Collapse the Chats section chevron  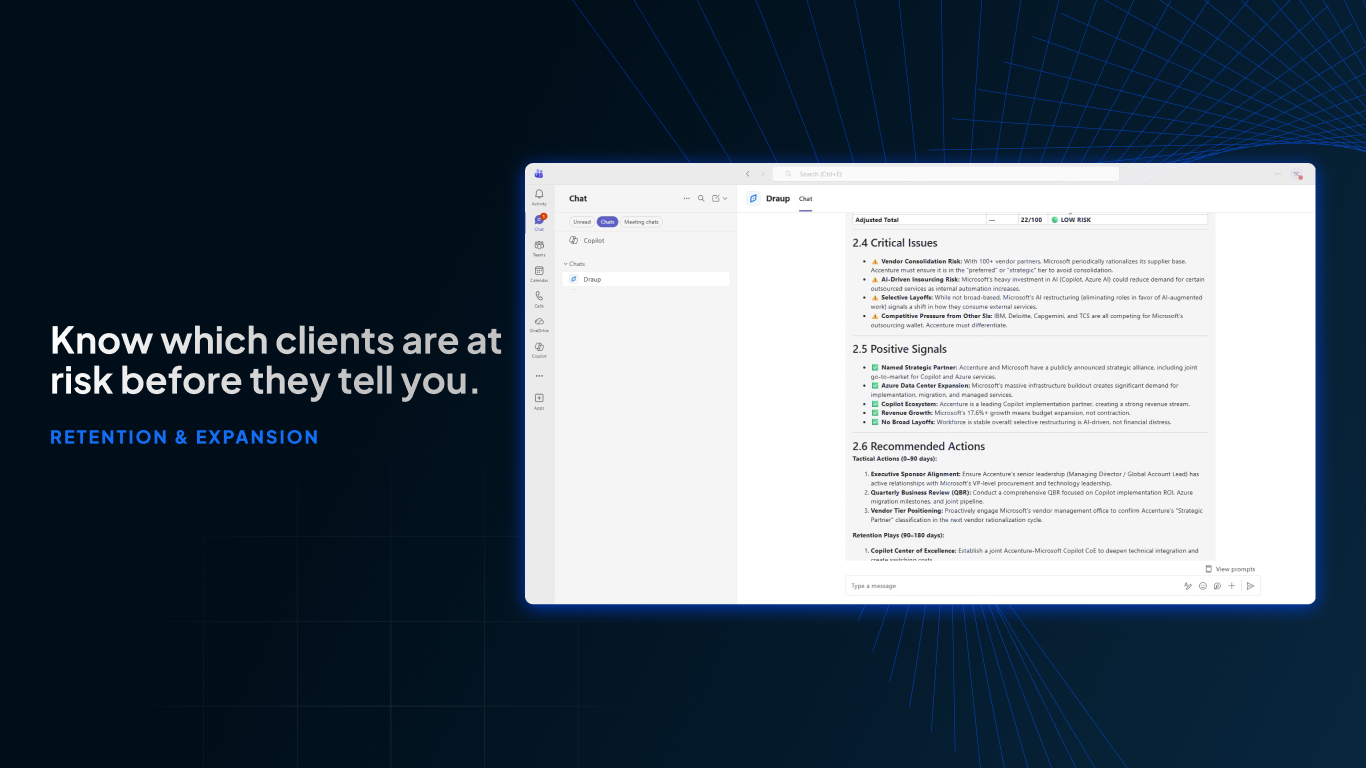(565, 264)
